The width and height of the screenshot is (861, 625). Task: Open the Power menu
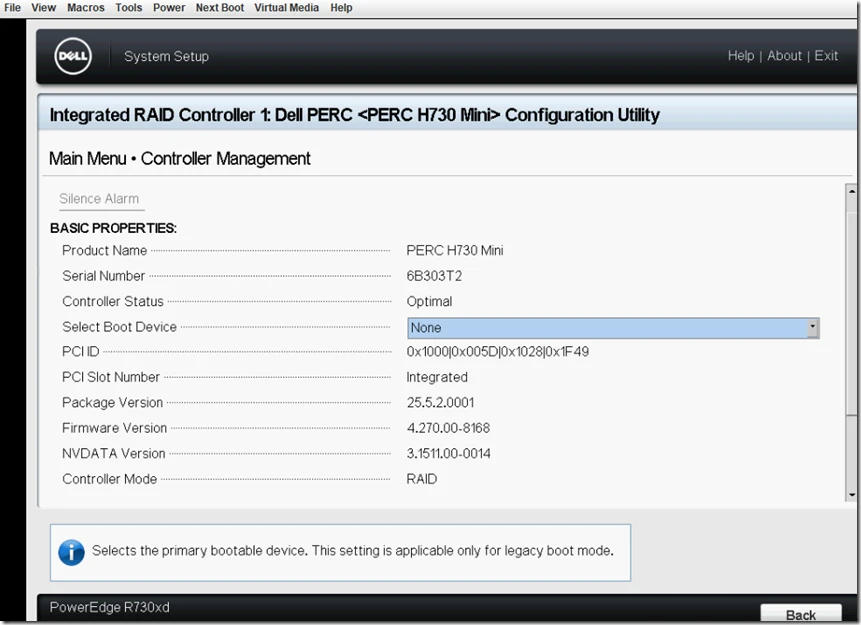click(169, 8)
